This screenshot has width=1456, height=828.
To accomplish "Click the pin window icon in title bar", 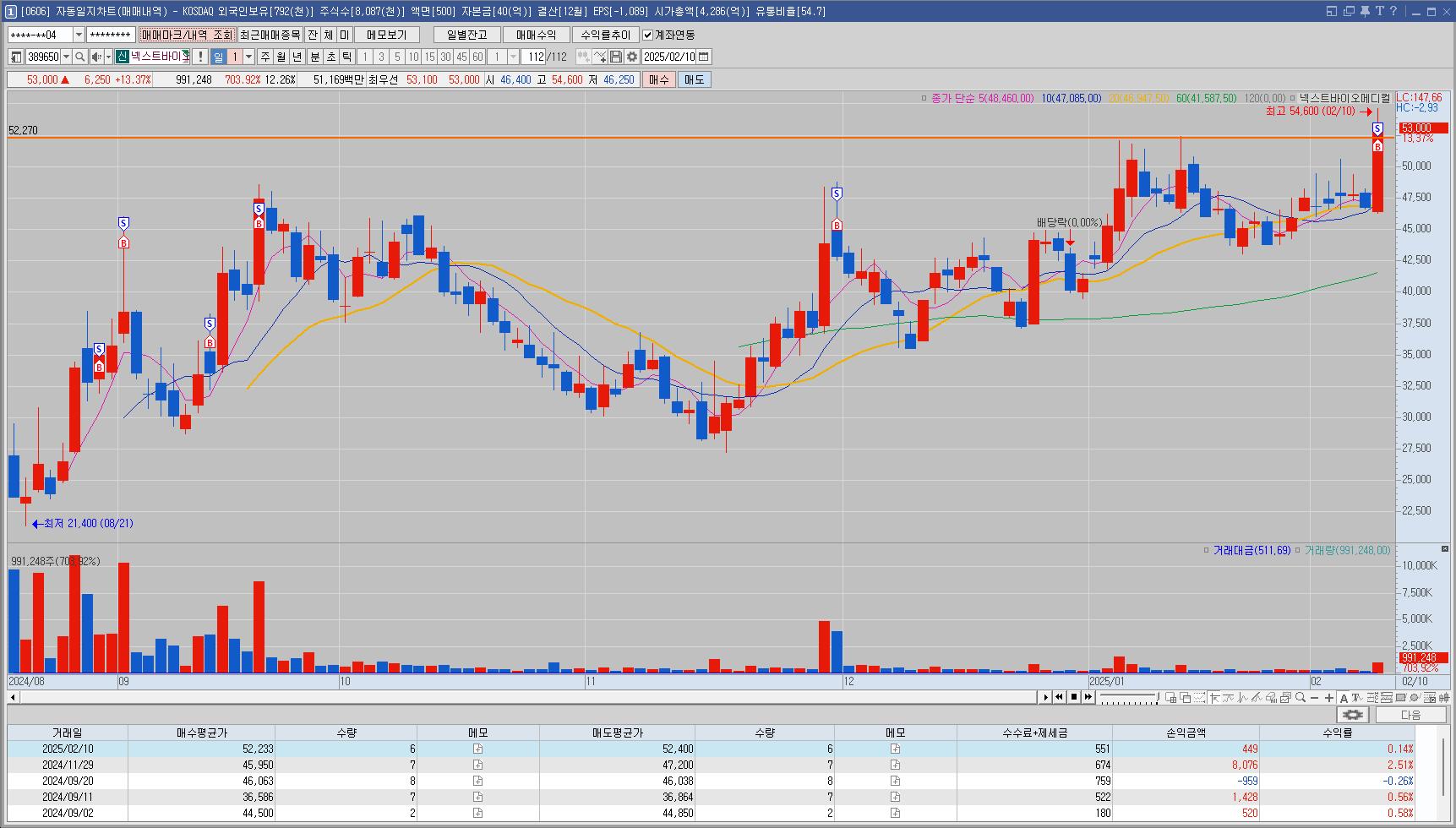I will [1365, 11].
